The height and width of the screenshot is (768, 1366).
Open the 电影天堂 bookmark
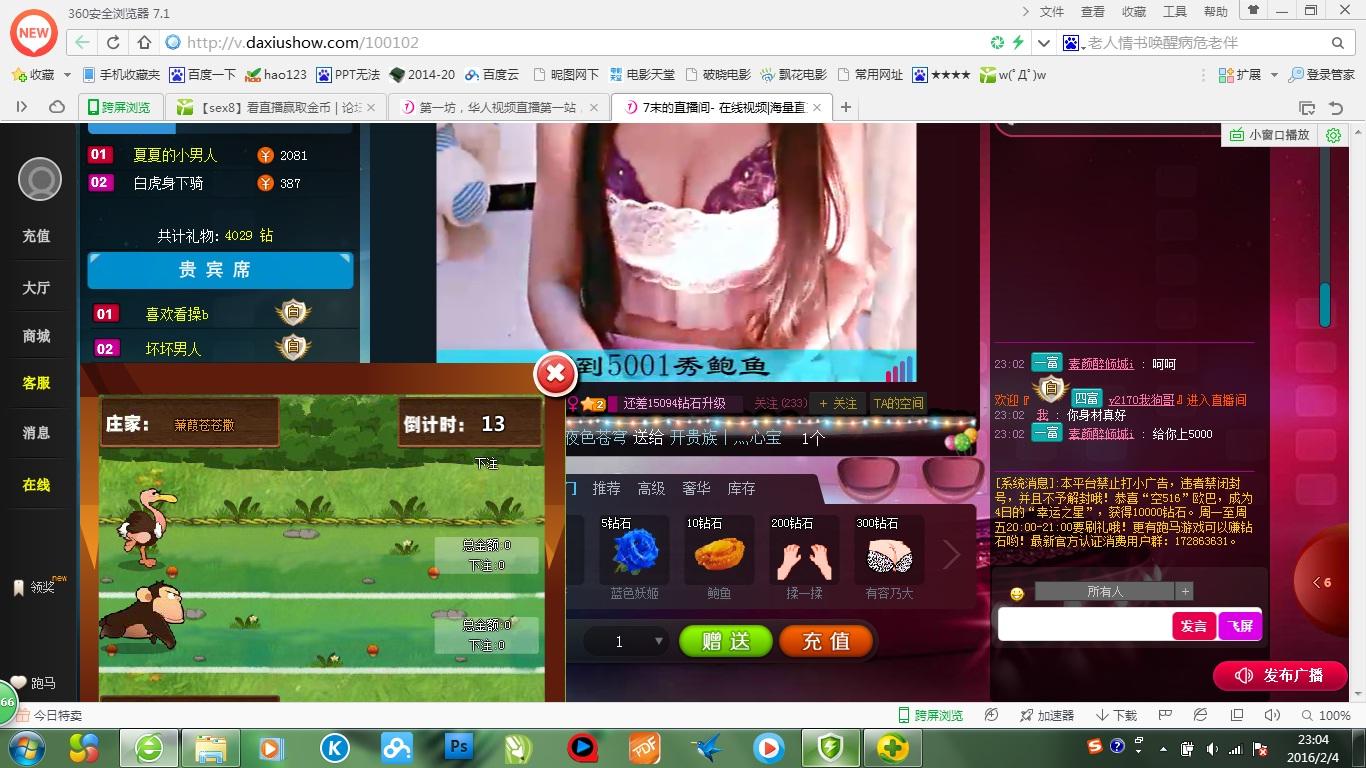[641, 74]
